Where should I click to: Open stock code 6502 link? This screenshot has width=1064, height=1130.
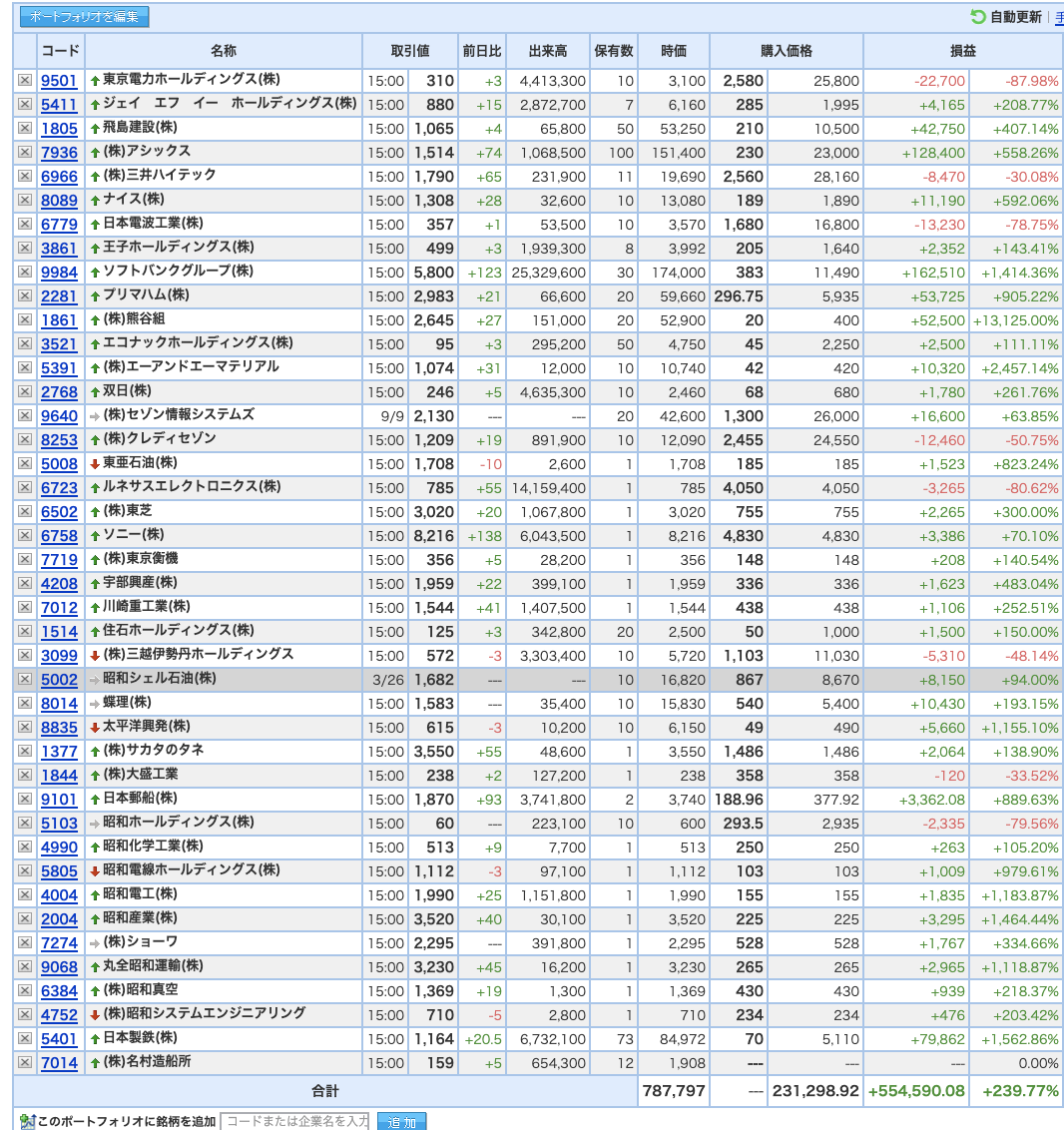click(x=59, y=512)
